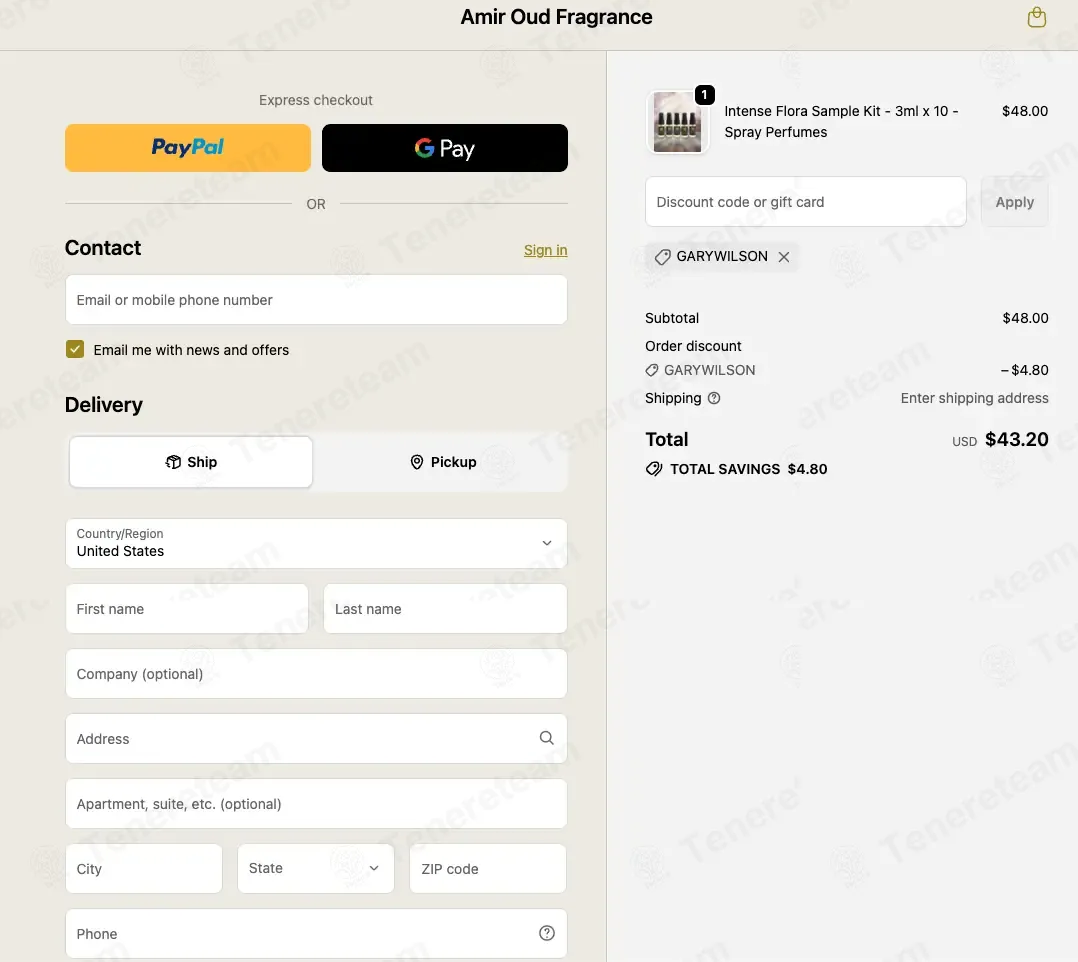Click the Apply discount button
This screenshot has width=1078, height=962.
pos(1014,202)
